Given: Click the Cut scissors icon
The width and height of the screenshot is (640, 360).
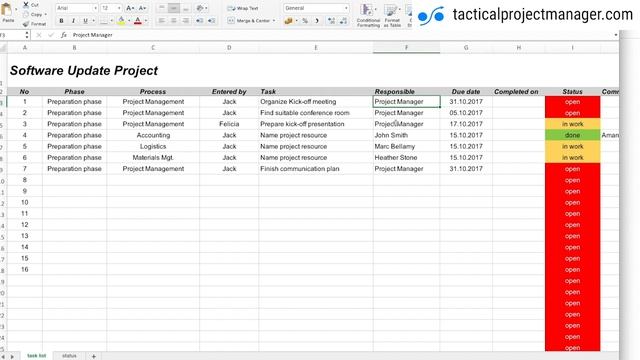Looking at the screenshot, I should click(x=26, y=5).
